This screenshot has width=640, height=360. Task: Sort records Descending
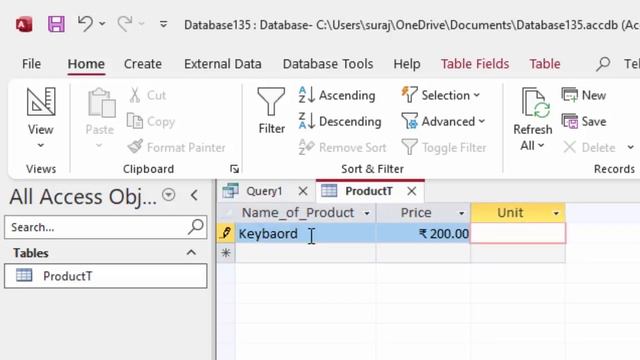340,121
